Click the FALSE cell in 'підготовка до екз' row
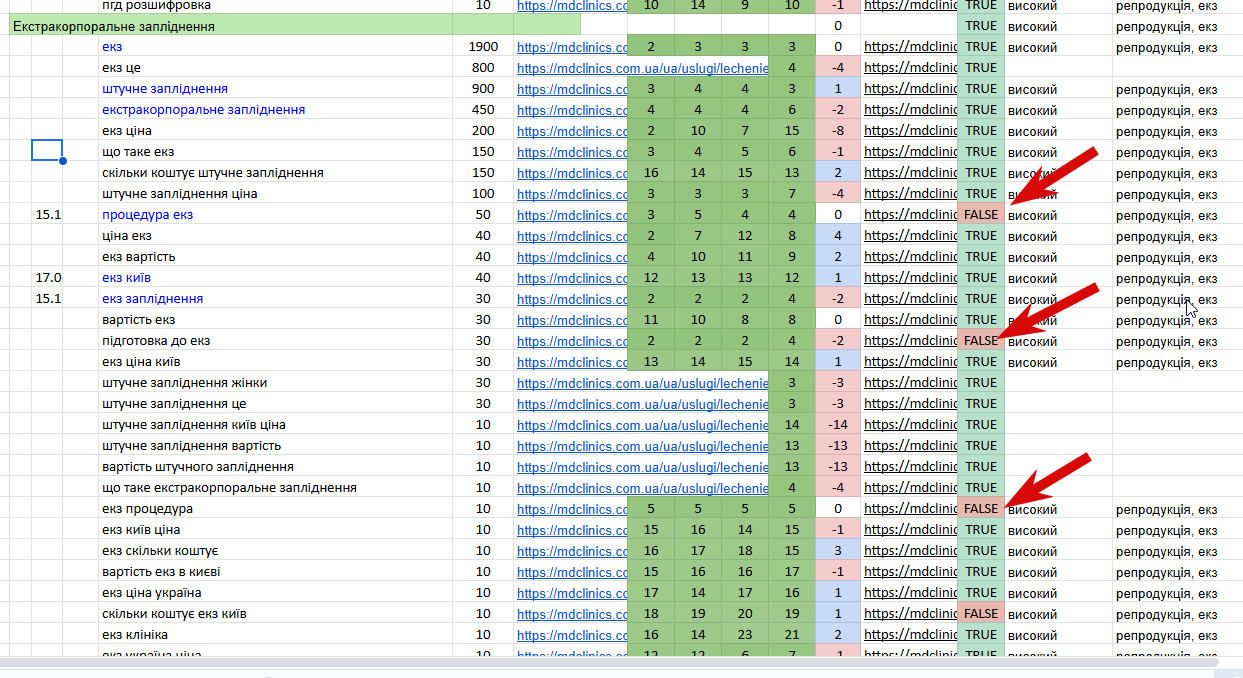Screen dimensions: 1243x678 click(x=981, y=341)
